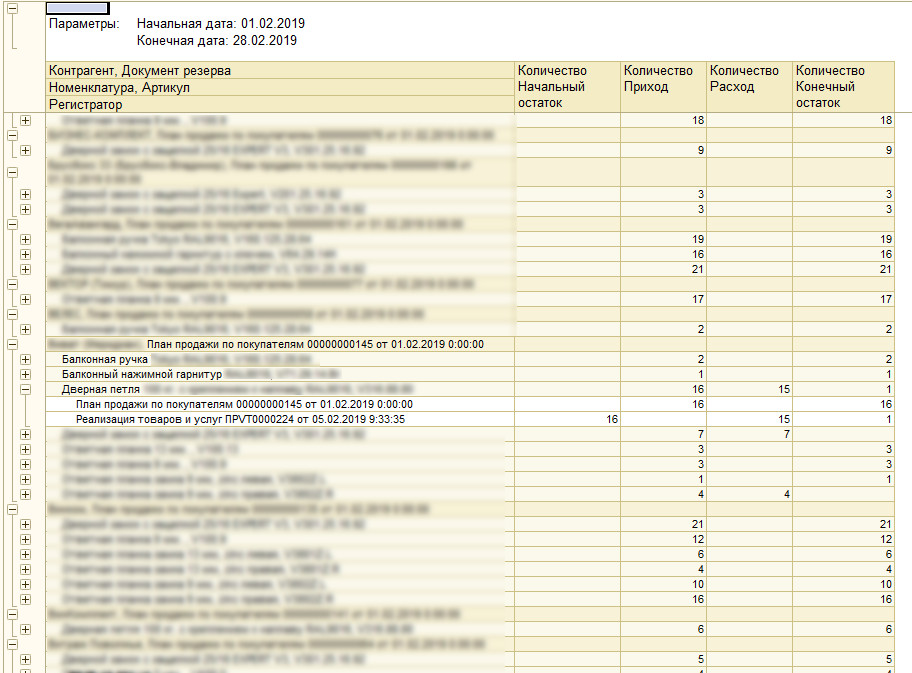Expand the Балконная ручка row
Image resolution: width=912 pixels, height=673 pixels.
pos(25,359)
